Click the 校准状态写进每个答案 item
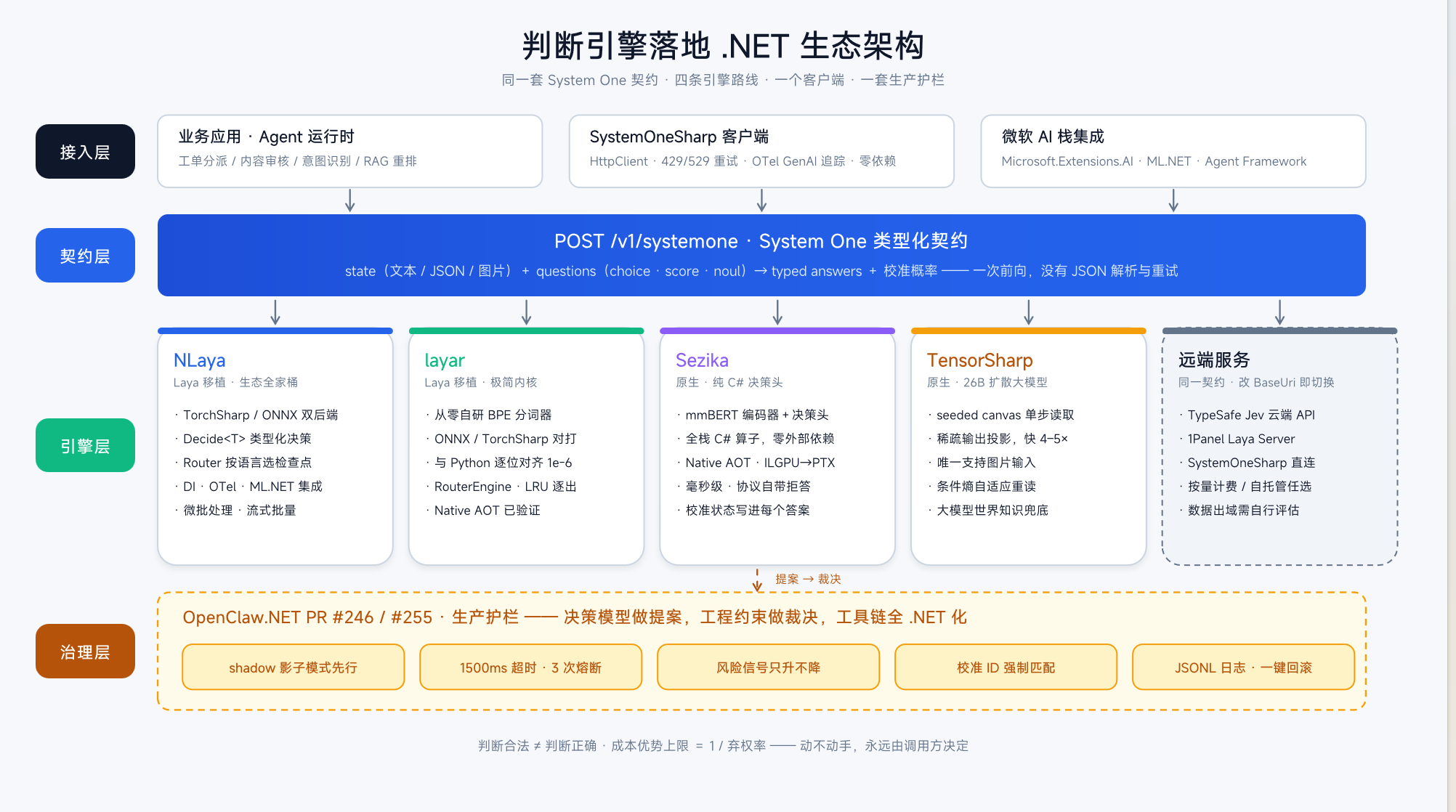Screen dimensions: 1456x812 coord(747,511)
